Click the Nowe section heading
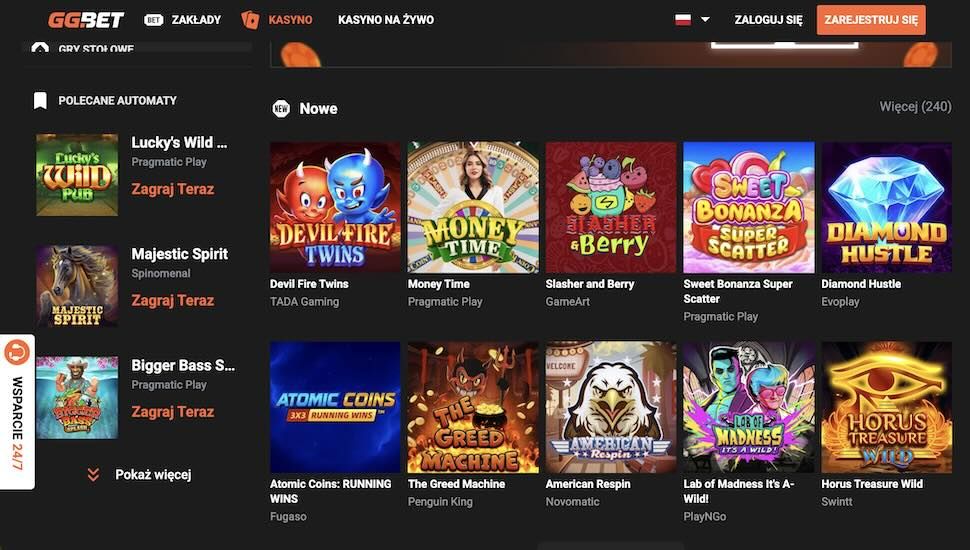970x550 pixels. pyautogui.click(x=319, y=109)
